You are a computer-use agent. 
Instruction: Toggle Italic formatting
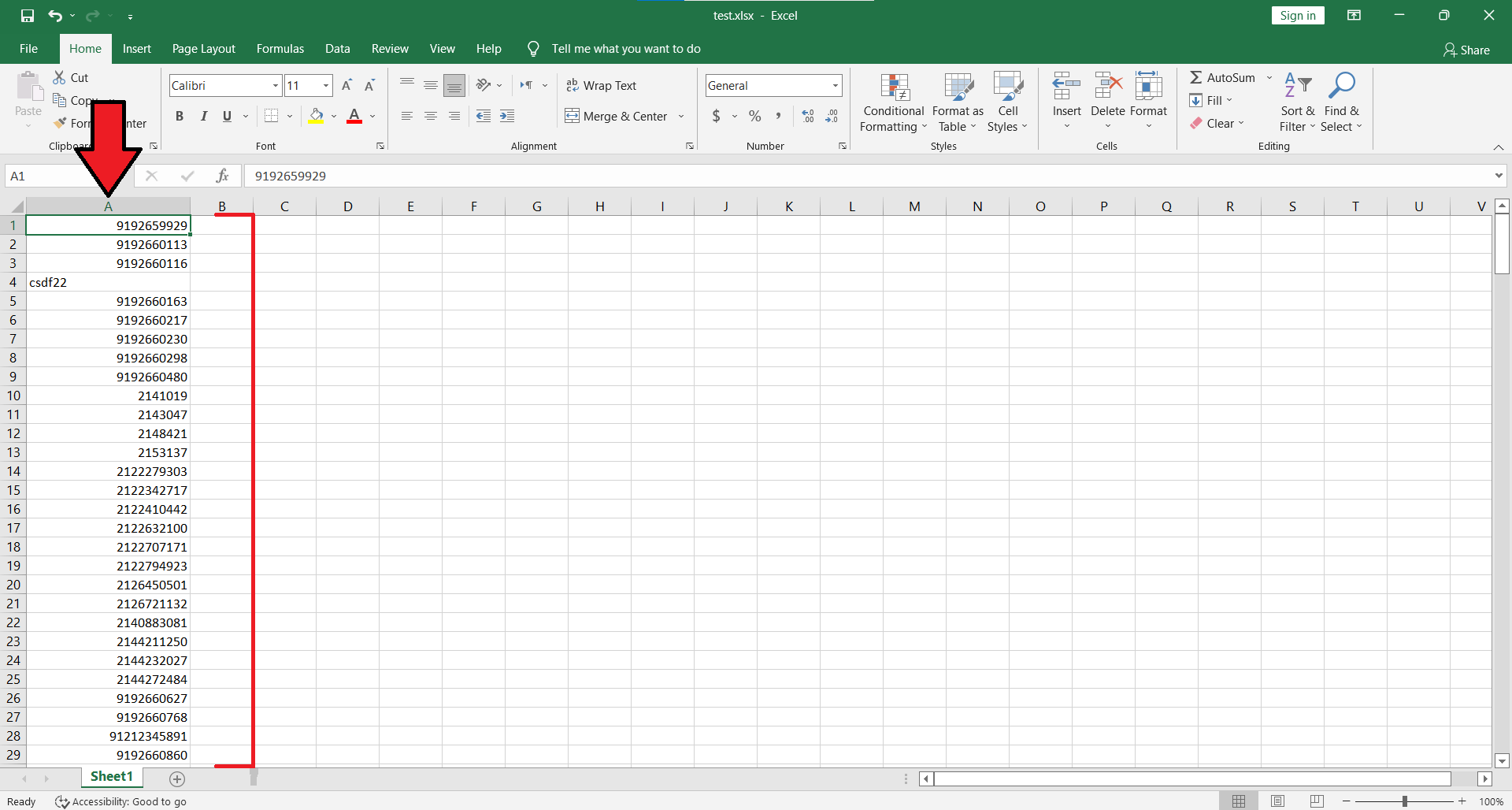(x=203, y=117)
